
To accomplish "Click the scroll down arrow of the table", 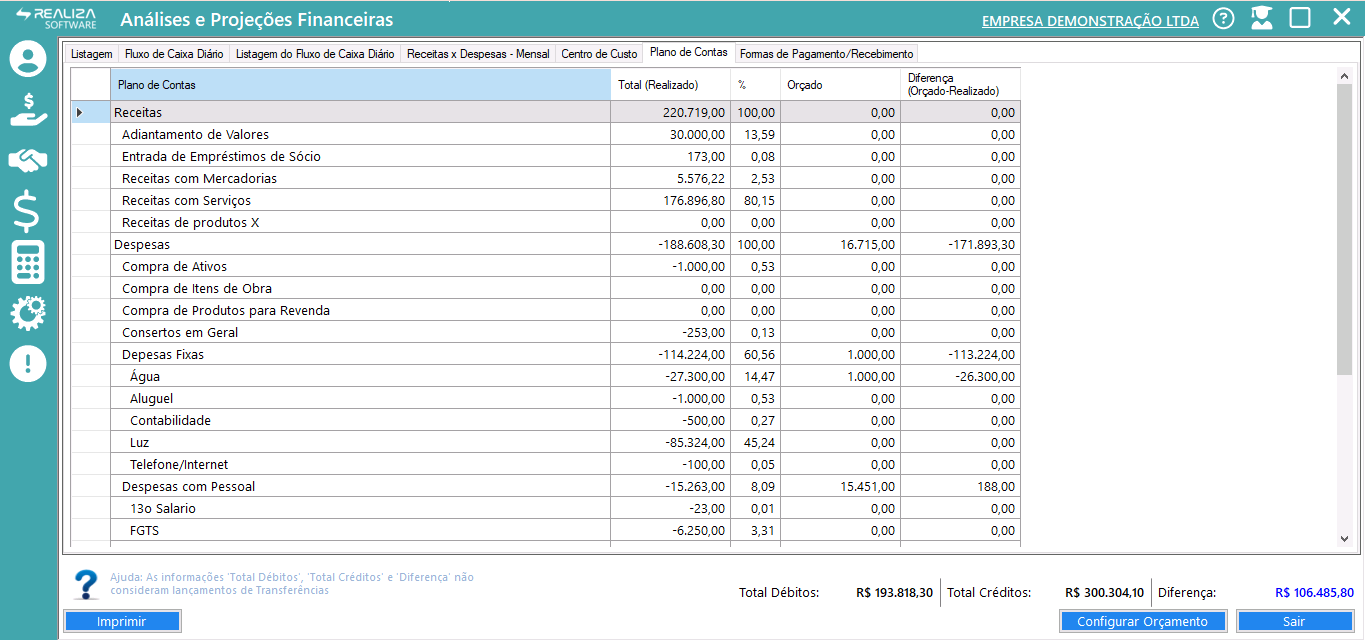I will [1345, 538].
